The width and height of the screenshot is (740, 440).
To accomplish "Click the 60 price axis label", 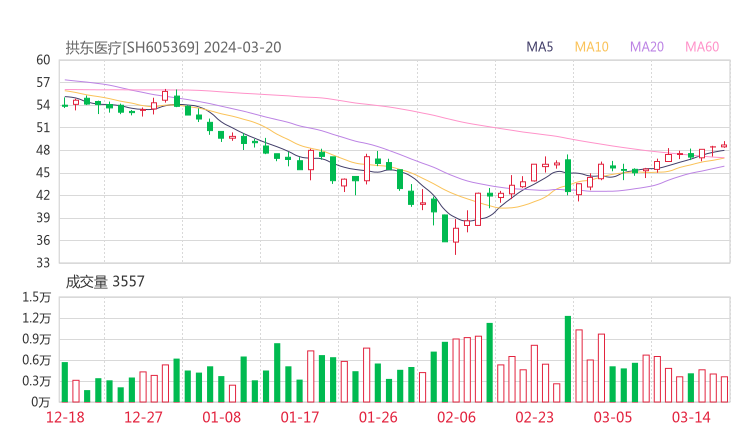I will coord(43,60).
